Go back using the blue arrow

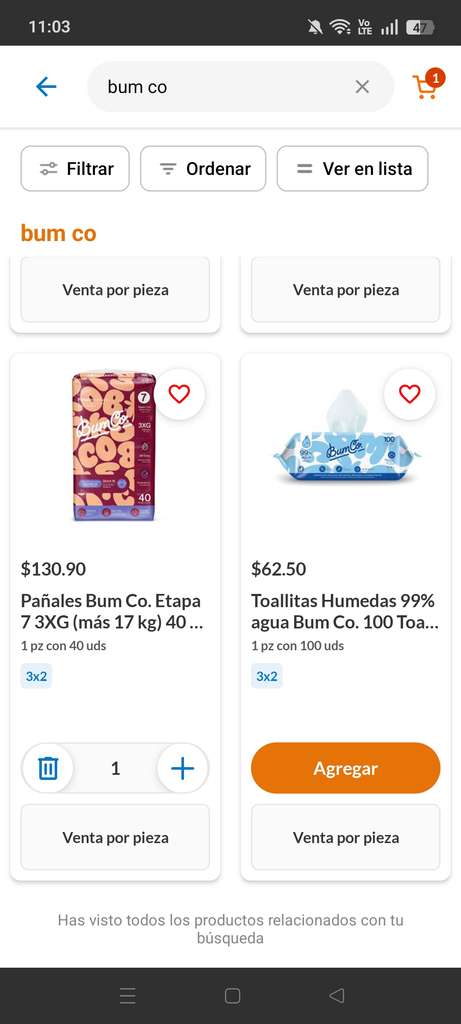tap(46, 86)
